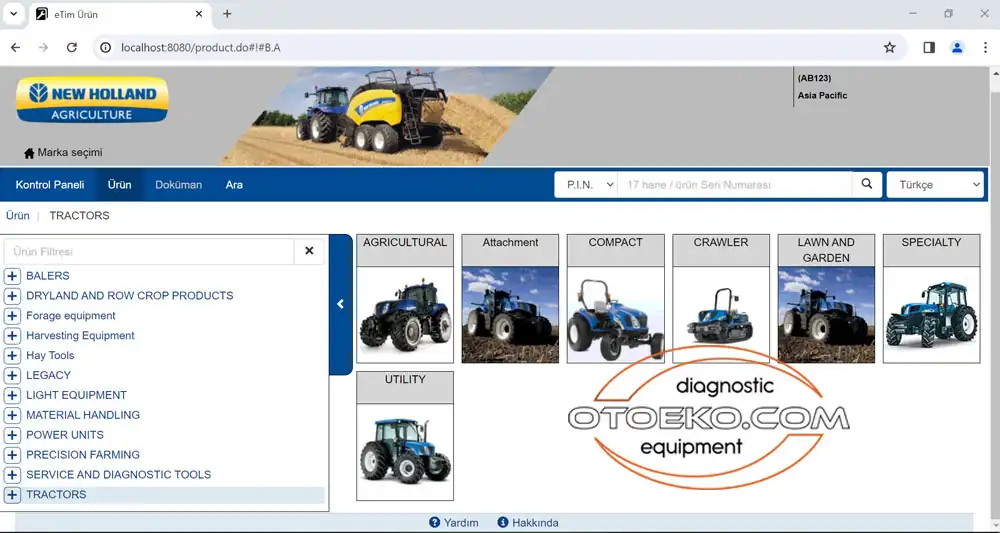Open the Türkçe language dropdown
Image resolution: width=1000 pixels, height=533 pixels.
click(x=934, y=185)
